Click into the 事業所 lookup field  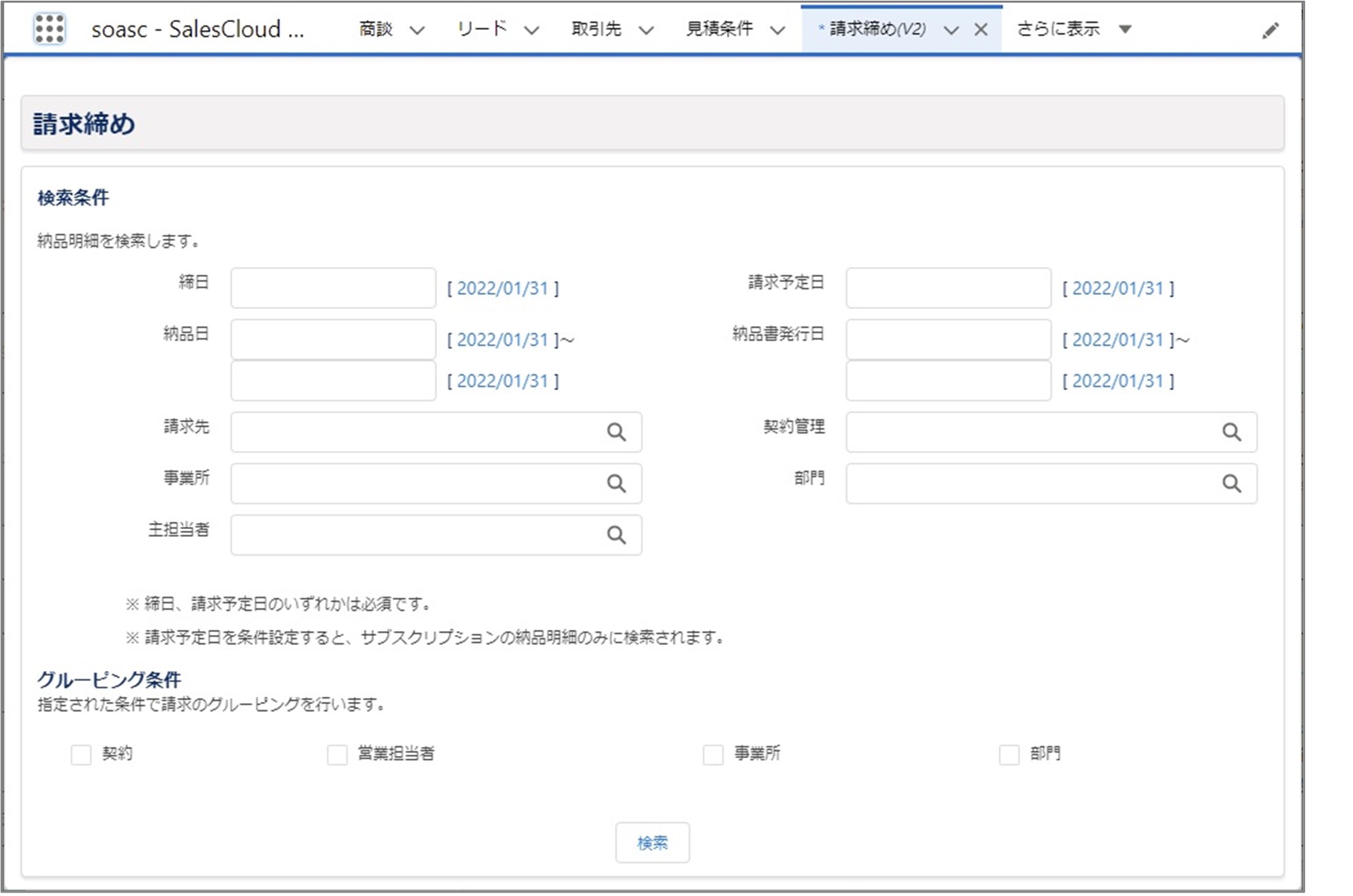[x=436, y=483]
